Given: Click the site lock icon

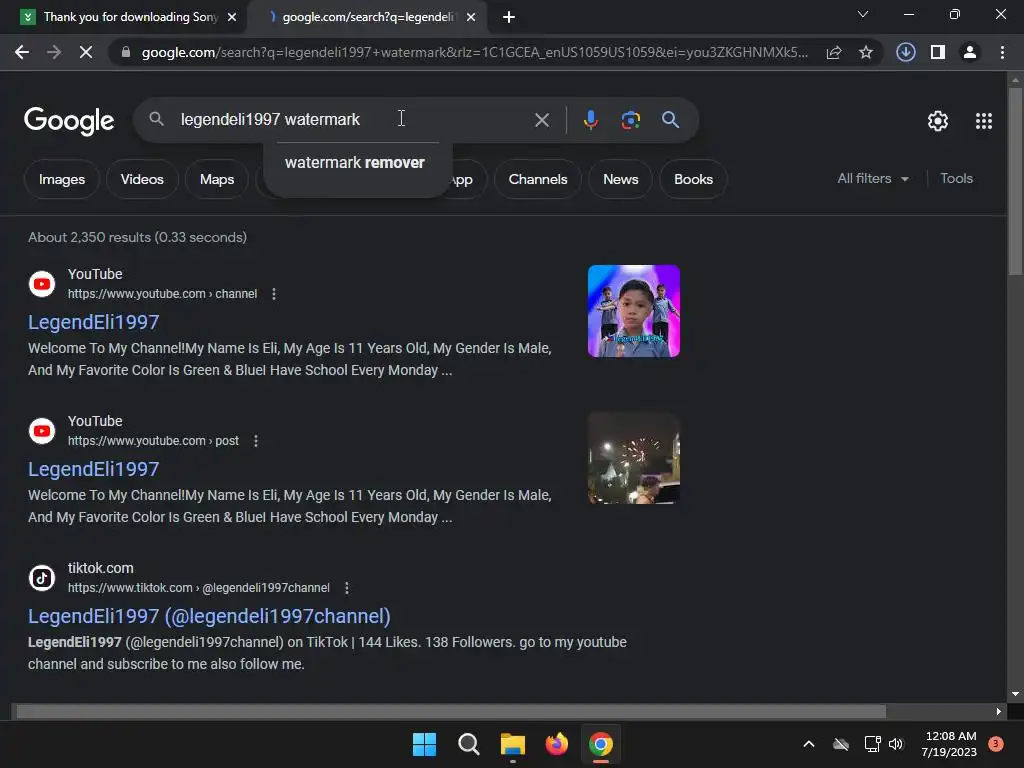Looking at the screenshot, I should 126,52.
